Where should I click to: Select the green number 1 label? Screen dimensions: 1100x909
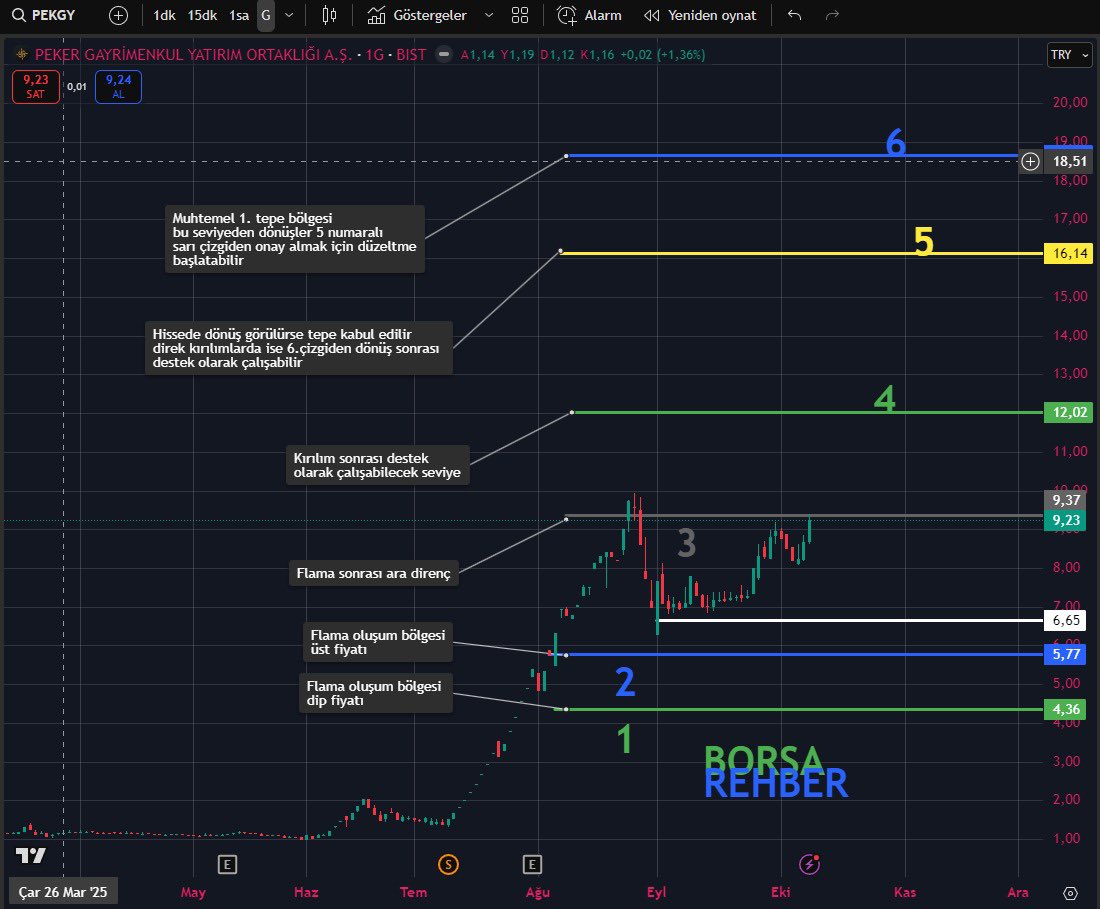pyautogui.click(x=624, y=739)
